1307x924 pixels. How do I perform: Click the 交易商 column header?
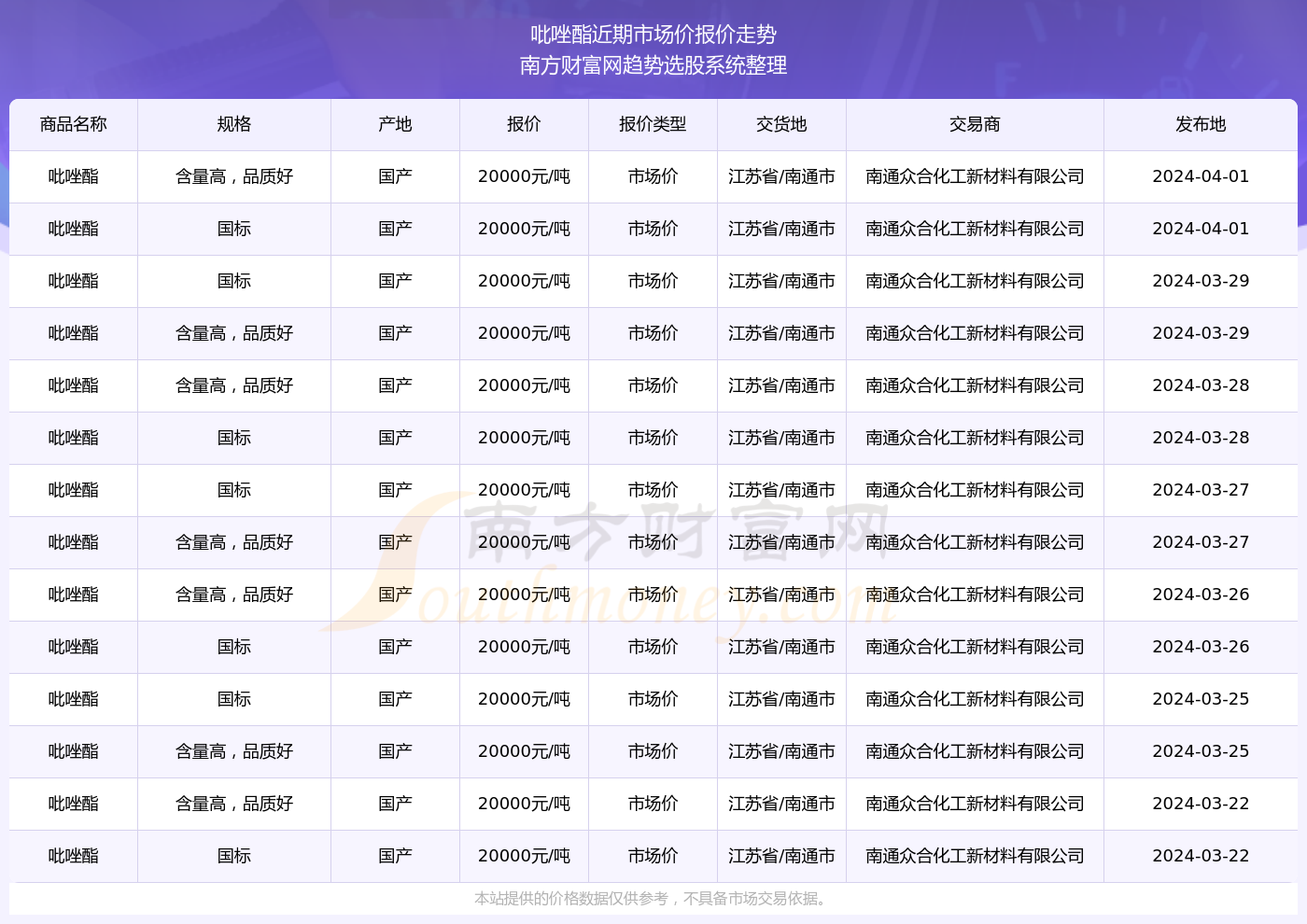[x=975, y=124]
